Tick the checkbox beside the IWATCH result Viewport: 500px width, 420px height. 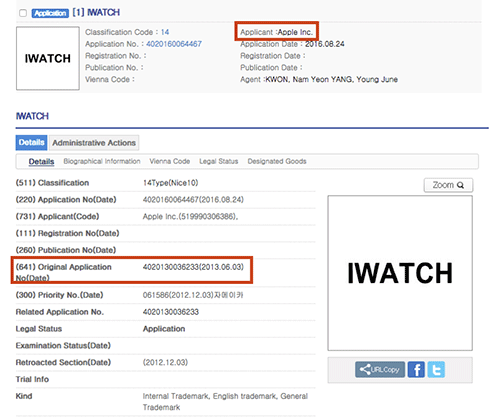click(x=23, y=13)
